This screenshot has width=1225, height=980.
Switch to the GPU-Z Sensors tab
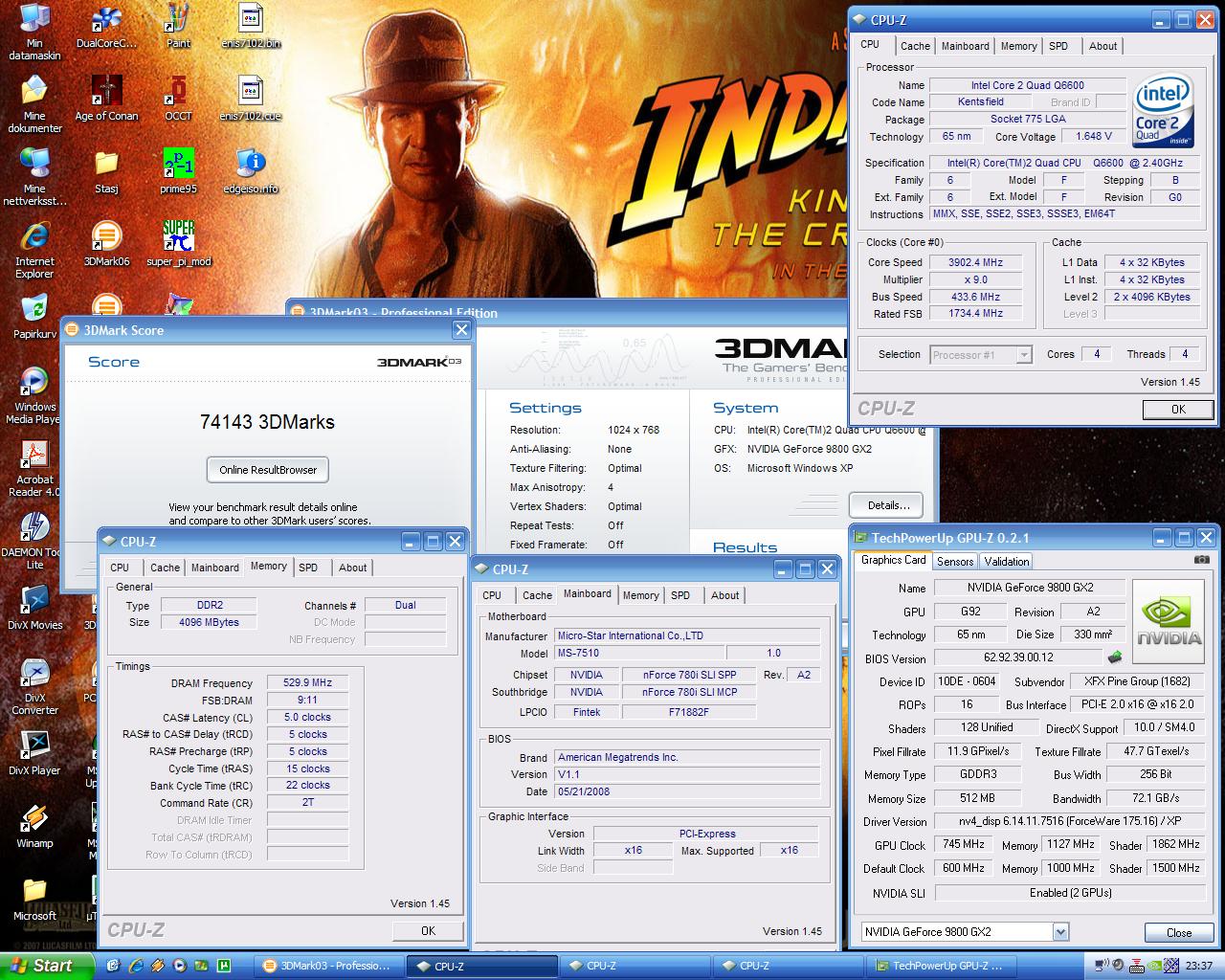coord(955,562)
